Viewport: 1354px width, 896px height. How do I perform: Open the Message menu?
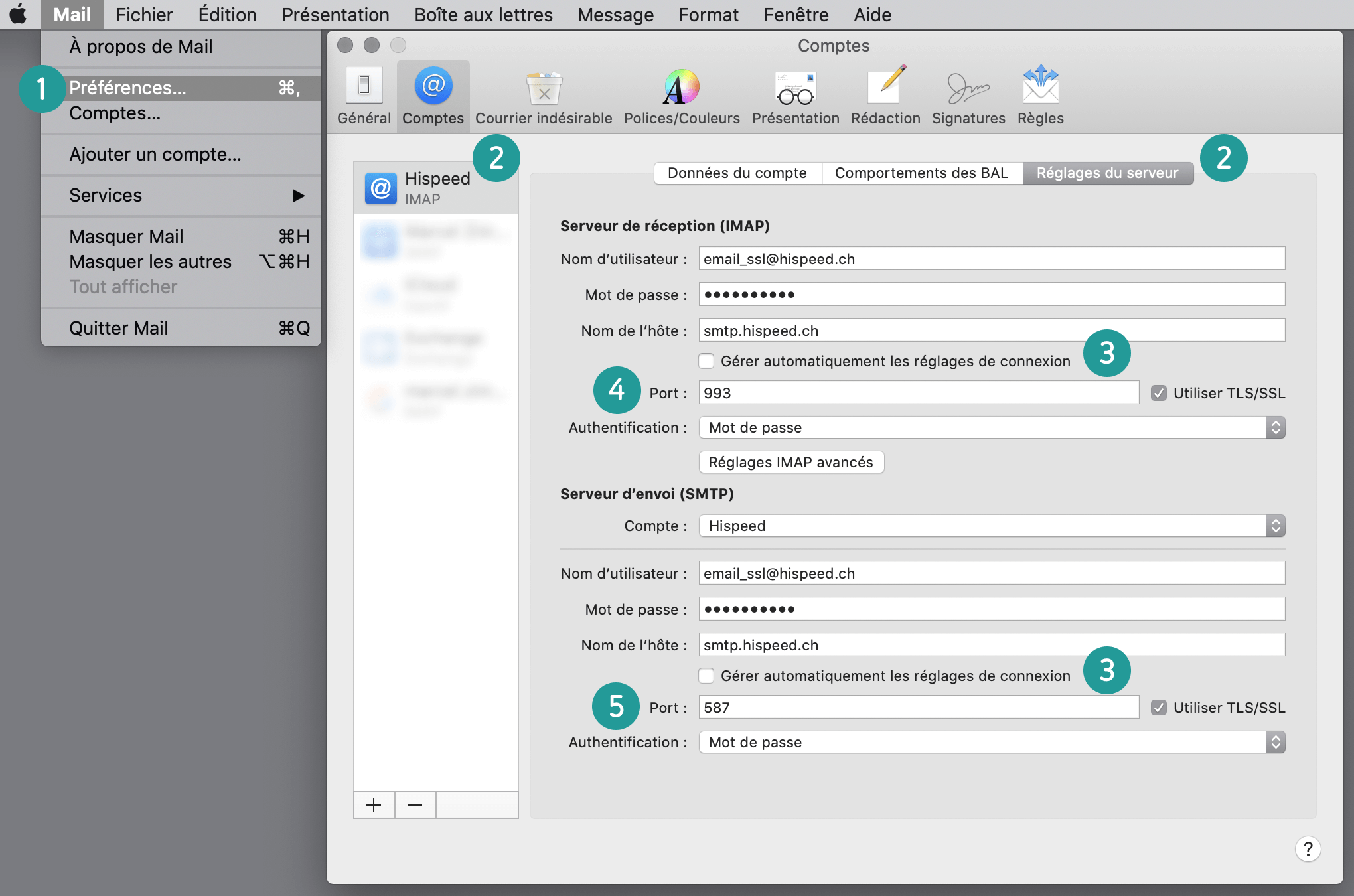pos(615,14)
